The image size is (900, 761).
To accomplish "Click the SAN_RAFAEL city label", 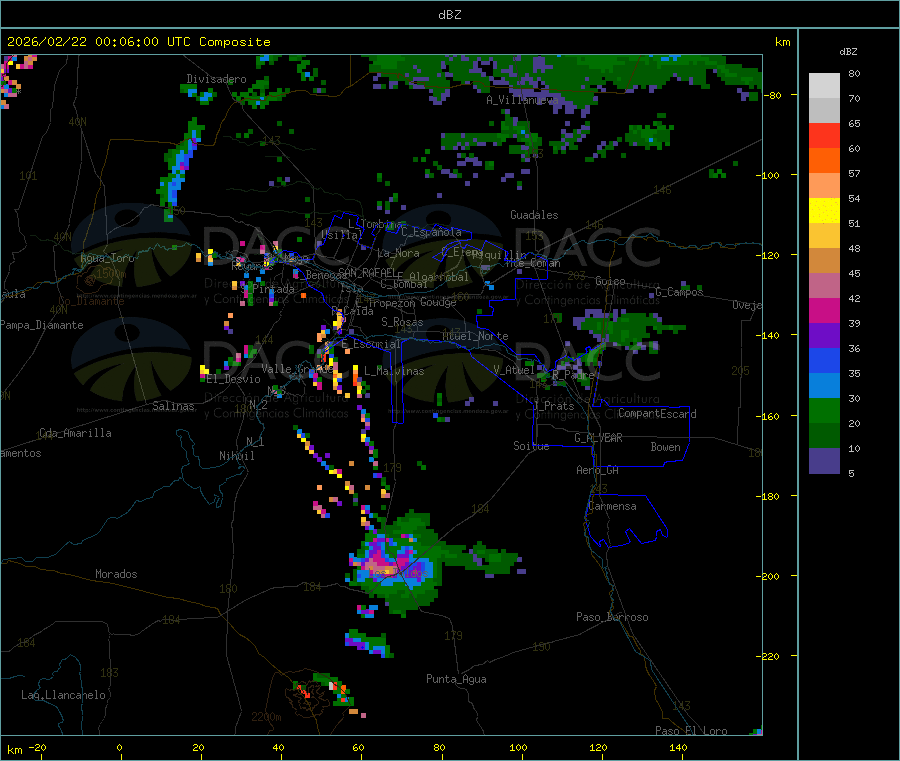I will click(367, 272).
